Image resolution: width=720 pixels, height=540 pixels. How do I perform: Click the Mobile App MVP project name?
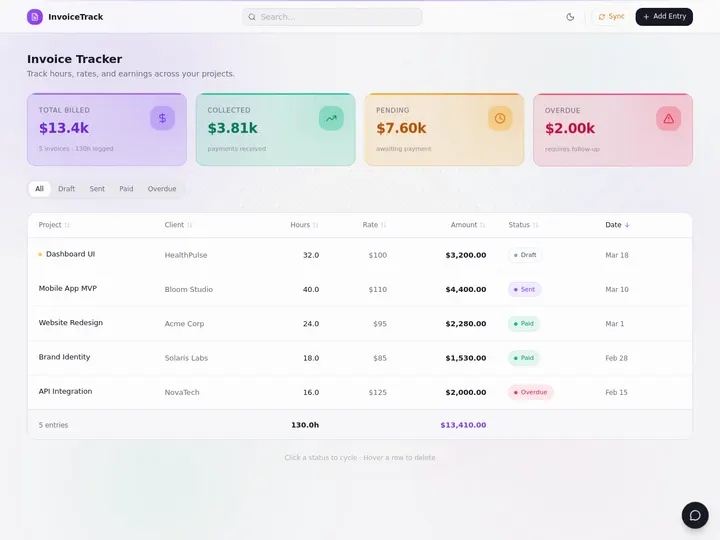pos(68,288)
